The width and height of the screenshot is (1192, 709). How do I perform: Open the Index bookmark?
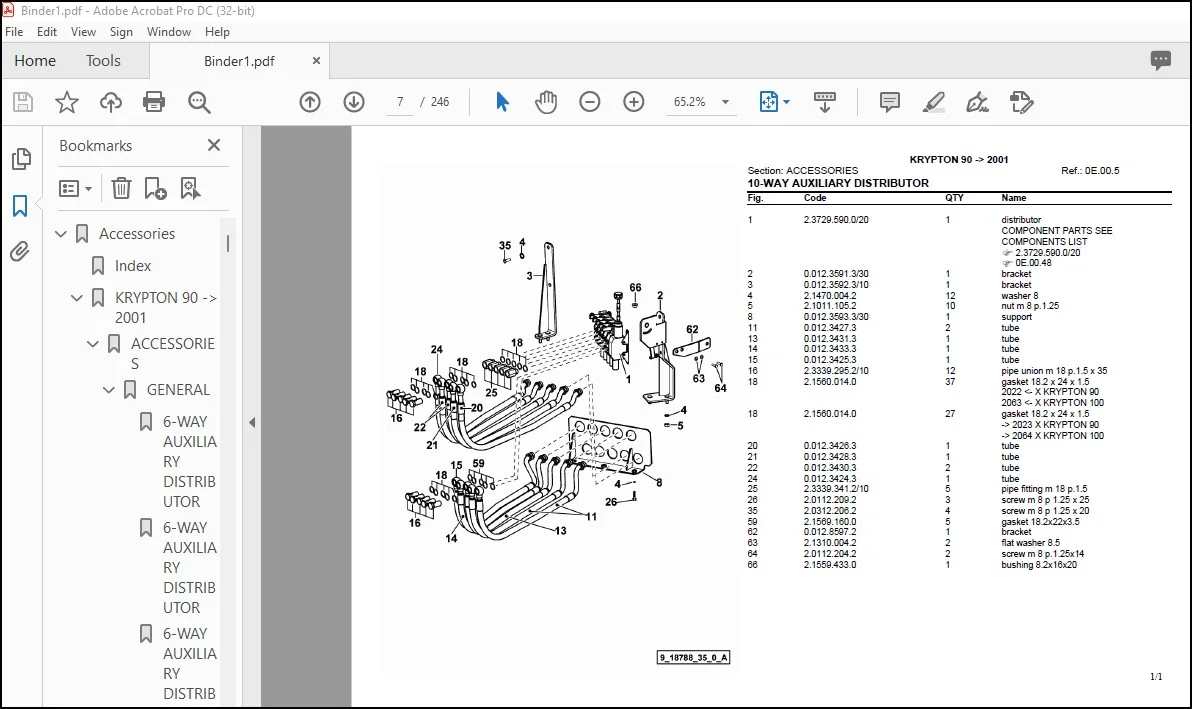point(133,266)
